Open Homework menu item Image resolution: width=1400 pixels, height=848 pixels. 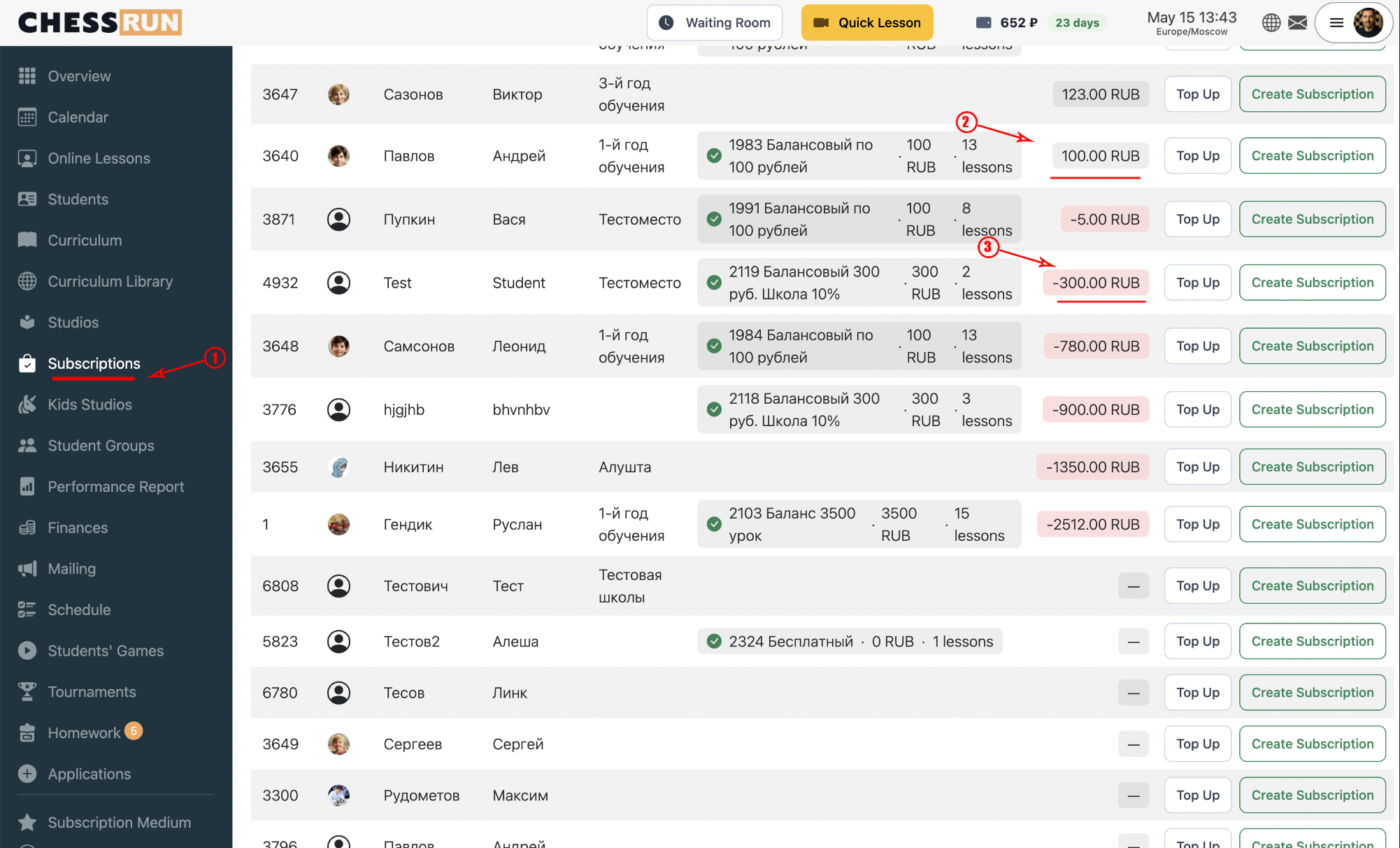84,733
